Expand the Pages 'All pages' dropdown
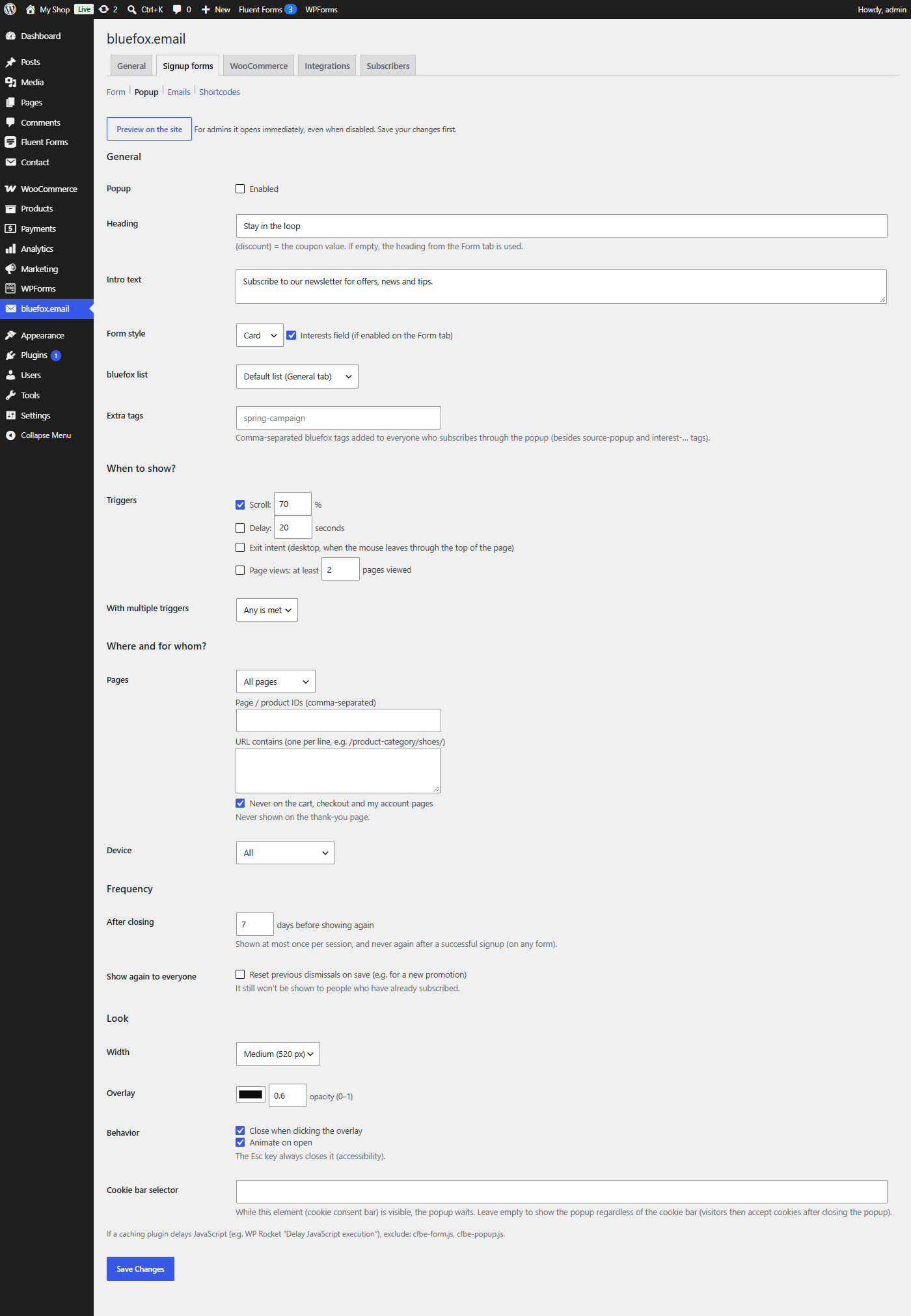Screen dimensions: 911x1316 click(275, 681)
